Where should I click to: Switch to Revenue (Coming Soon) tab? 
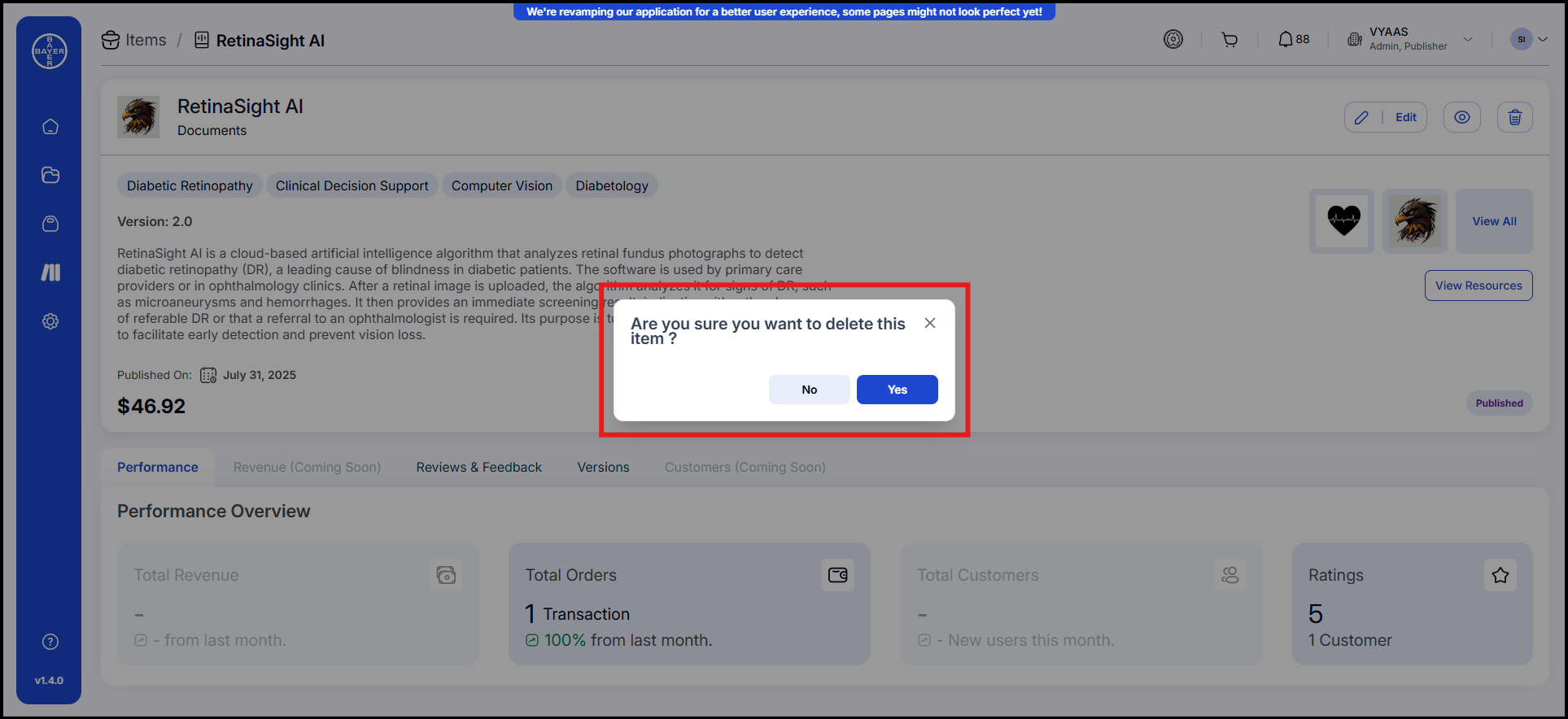(x=307, y=467)
